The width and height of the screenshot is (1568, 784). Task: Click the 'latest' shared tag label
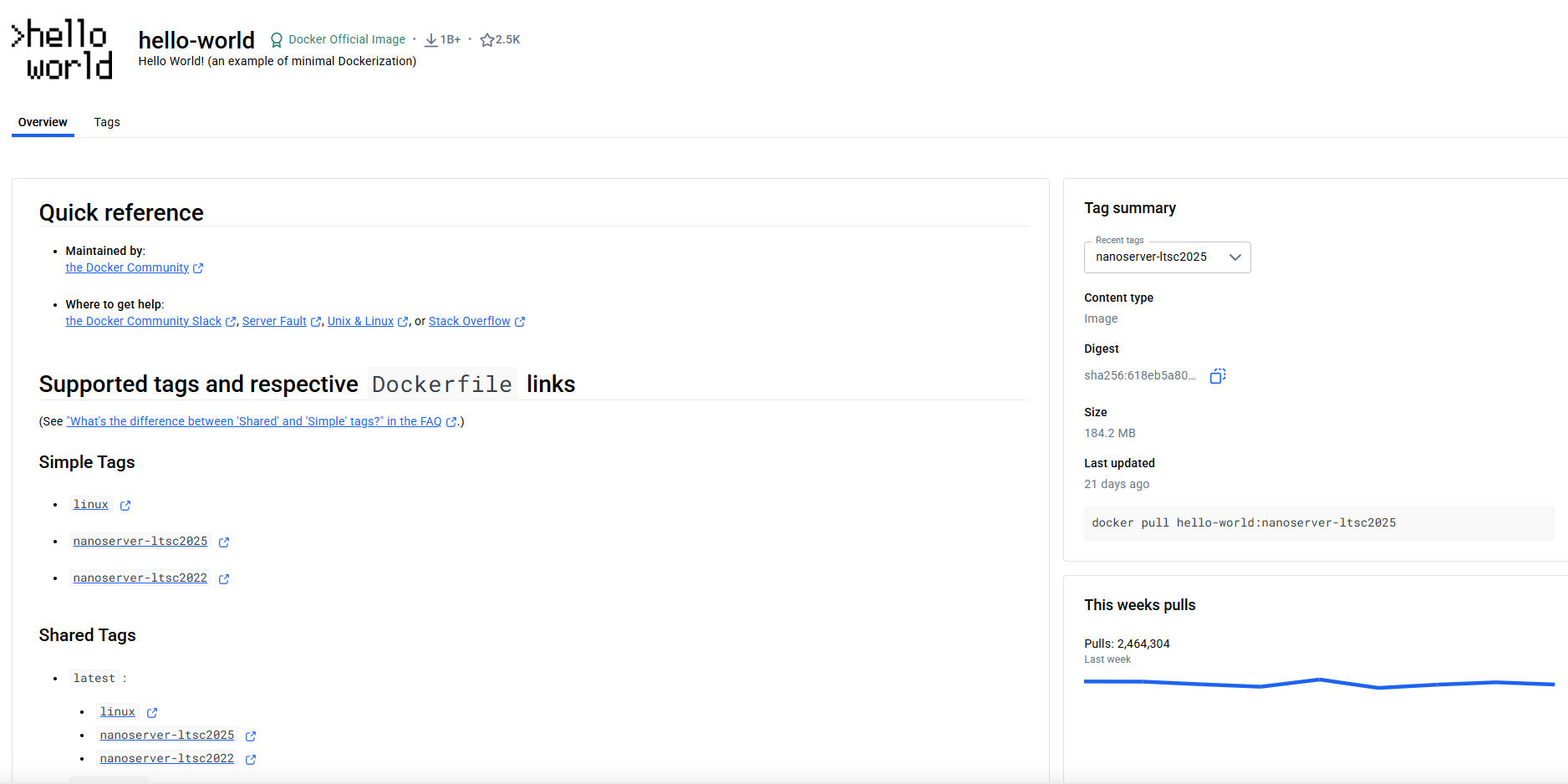coord(94,679)
